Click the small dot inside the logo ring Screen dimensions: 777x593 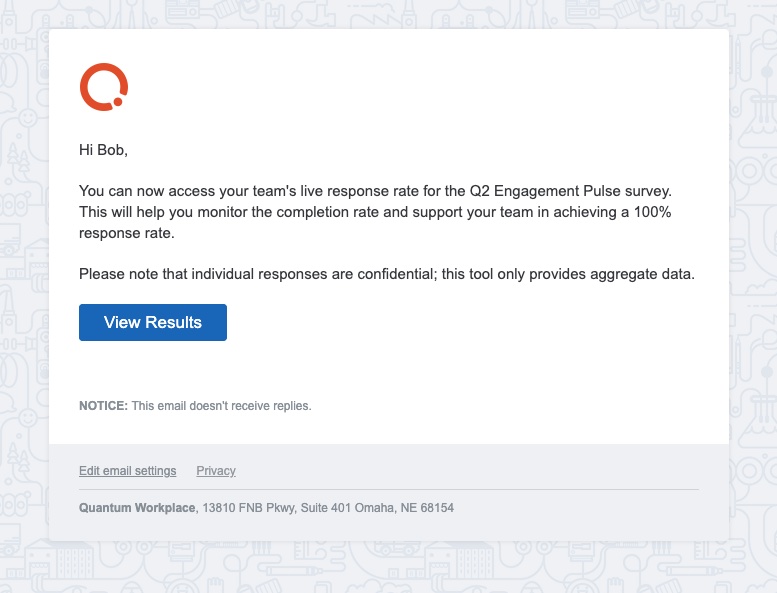click(118, 102)
